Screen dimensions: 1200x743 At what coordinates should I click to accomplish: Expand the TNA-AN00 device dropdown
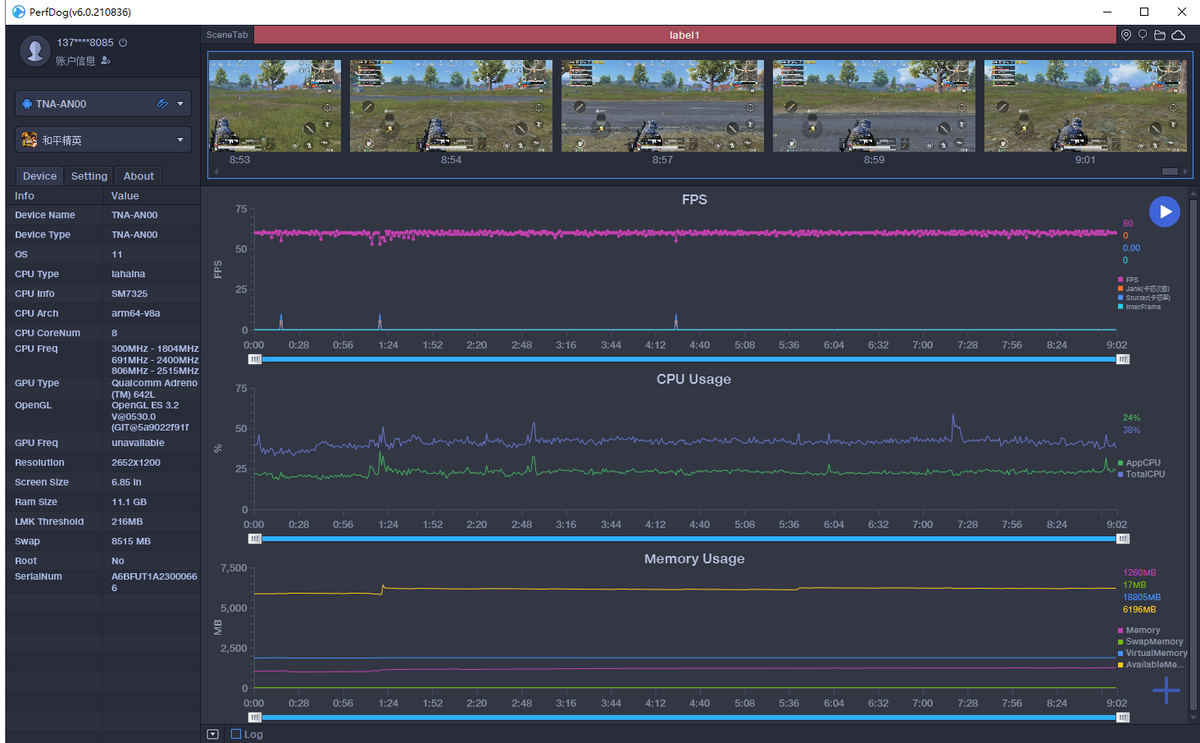point(181,104)
